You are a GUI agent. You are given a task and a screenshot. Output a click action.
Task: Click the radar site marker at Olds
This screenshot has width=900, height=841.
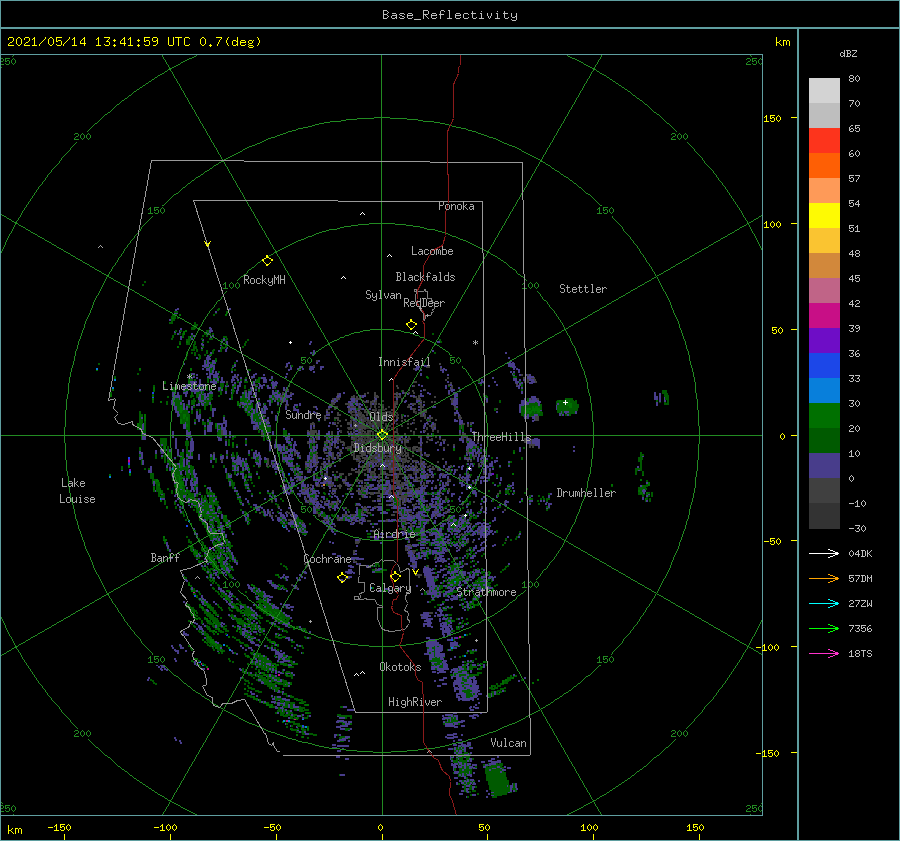click(382, 435)
